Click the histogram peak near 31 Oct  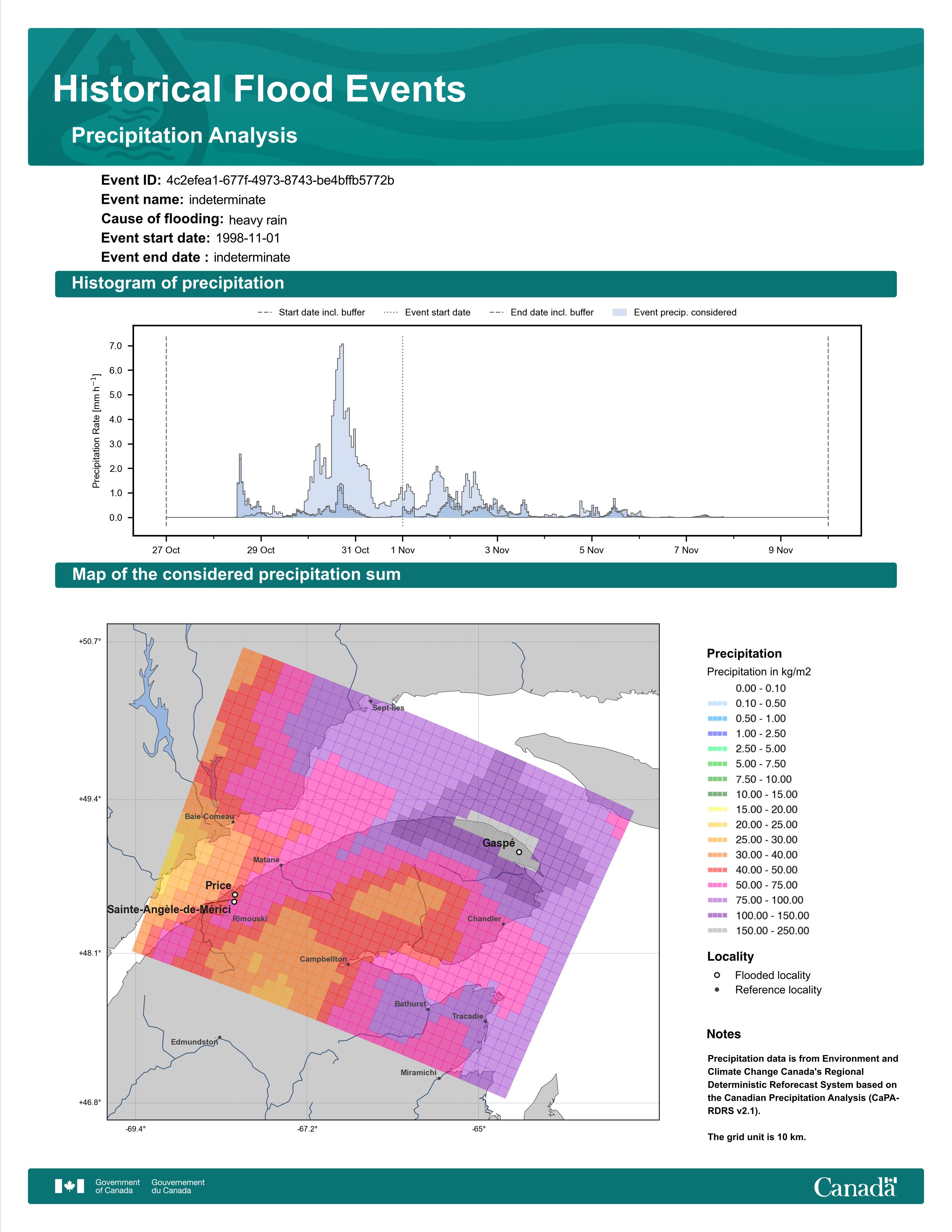tap(342, 345)
